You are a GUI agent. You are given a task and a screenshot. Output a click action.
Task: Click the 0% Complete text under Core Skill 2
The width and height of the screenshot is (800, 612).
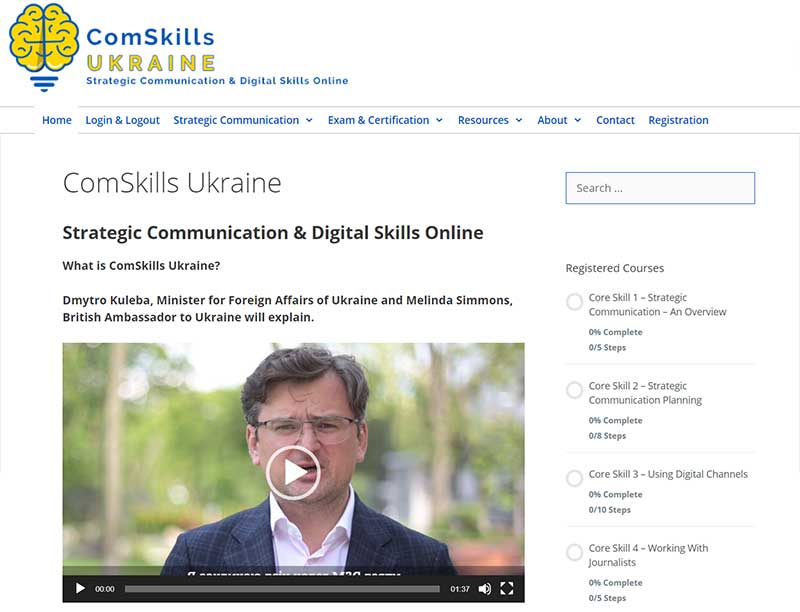(615, 421)
